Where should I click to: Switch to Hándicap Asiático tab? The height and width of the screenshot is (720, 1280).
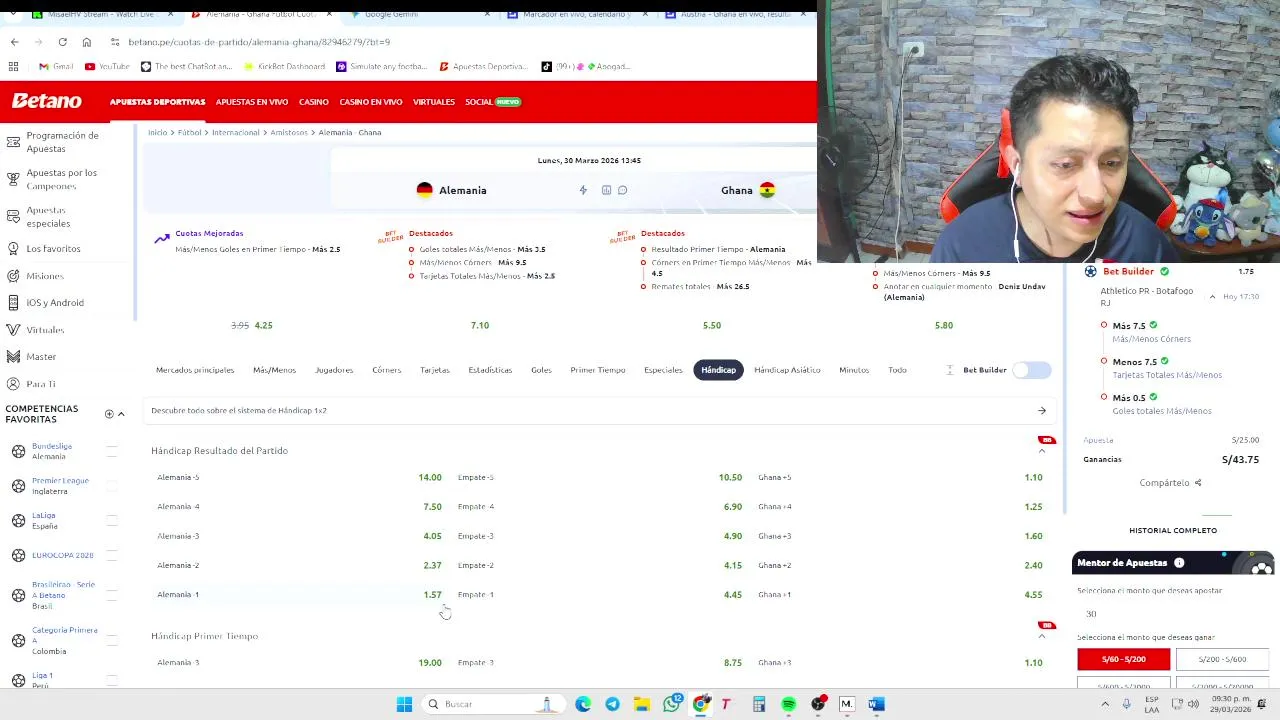(x=787, y=370)
